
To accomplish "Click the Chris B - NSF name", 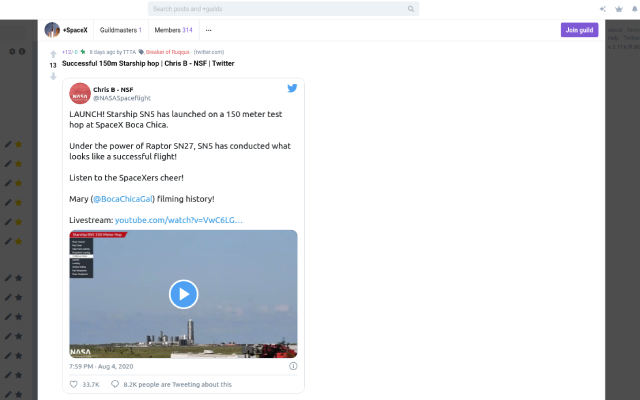I will coord(113,90).
